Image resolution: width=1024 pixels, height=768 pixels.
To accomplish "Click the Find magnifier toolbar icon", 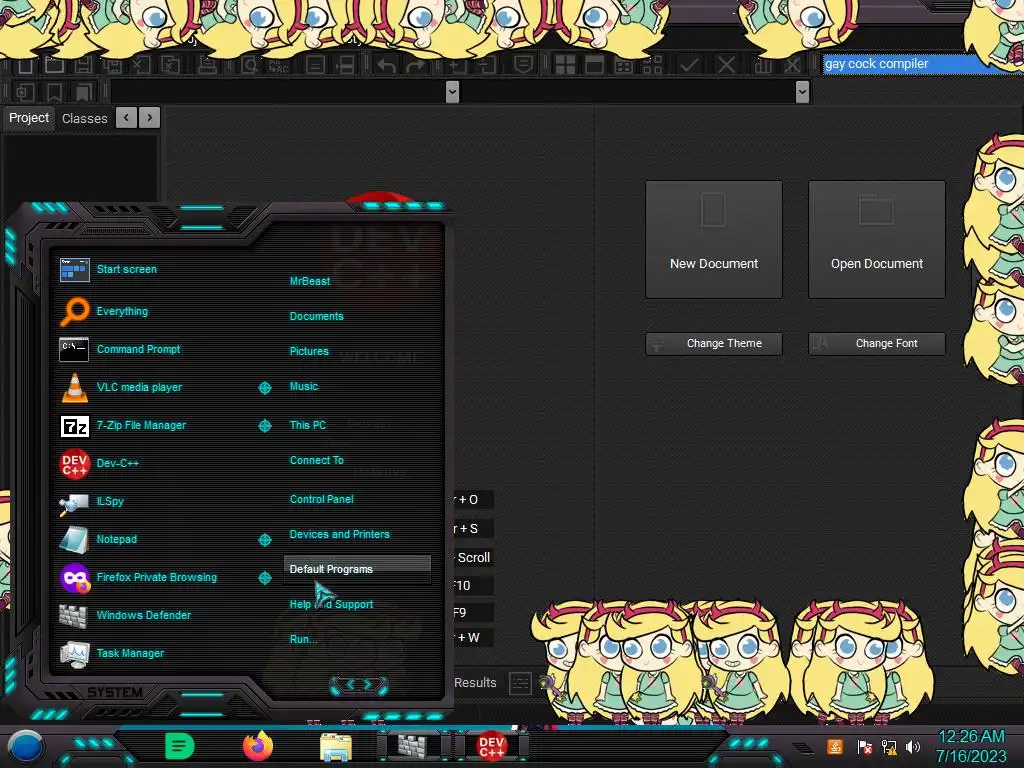I will point(249,65).
